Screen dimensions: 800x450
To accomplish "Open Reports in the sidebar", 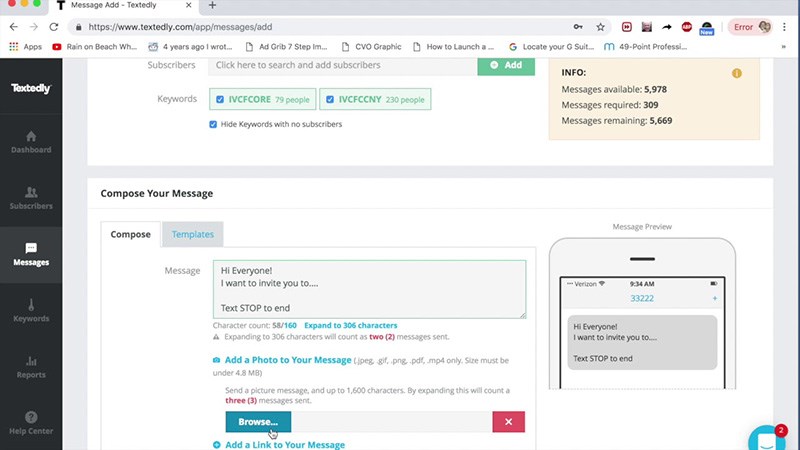I will coord(31,367).
